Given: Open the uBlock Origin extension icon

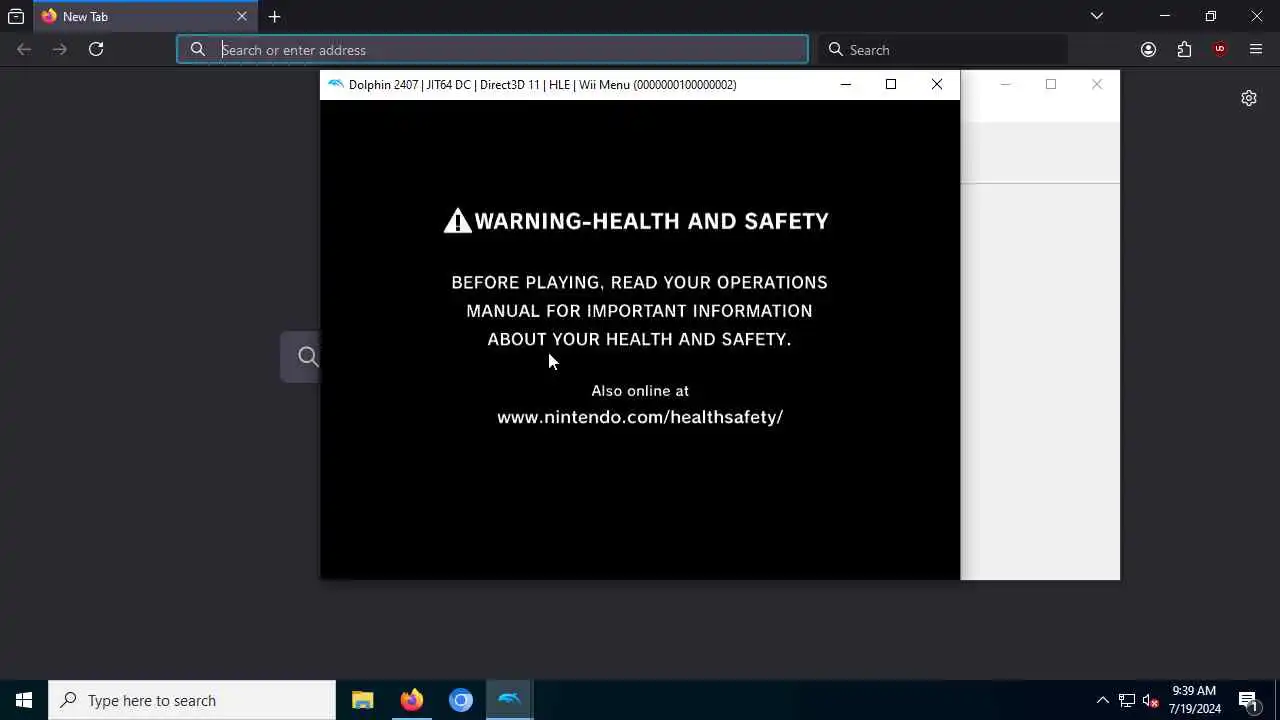Looking at the screenshot, I should [1220, 49].
